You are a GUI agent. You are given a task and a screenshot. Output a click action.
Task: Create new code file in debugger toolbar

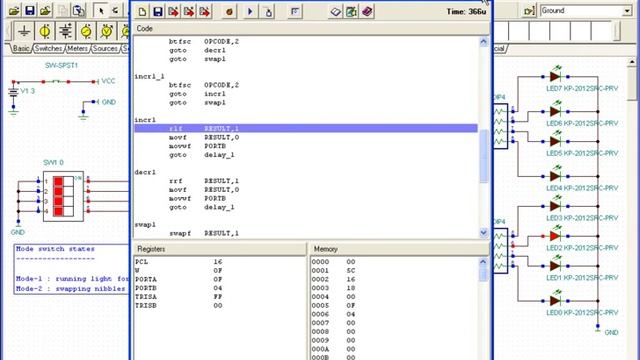point(142,12)
